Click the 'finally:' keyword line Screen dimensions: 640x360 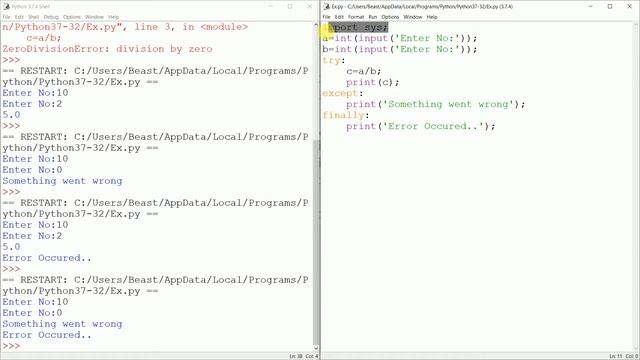coord(346,116)
